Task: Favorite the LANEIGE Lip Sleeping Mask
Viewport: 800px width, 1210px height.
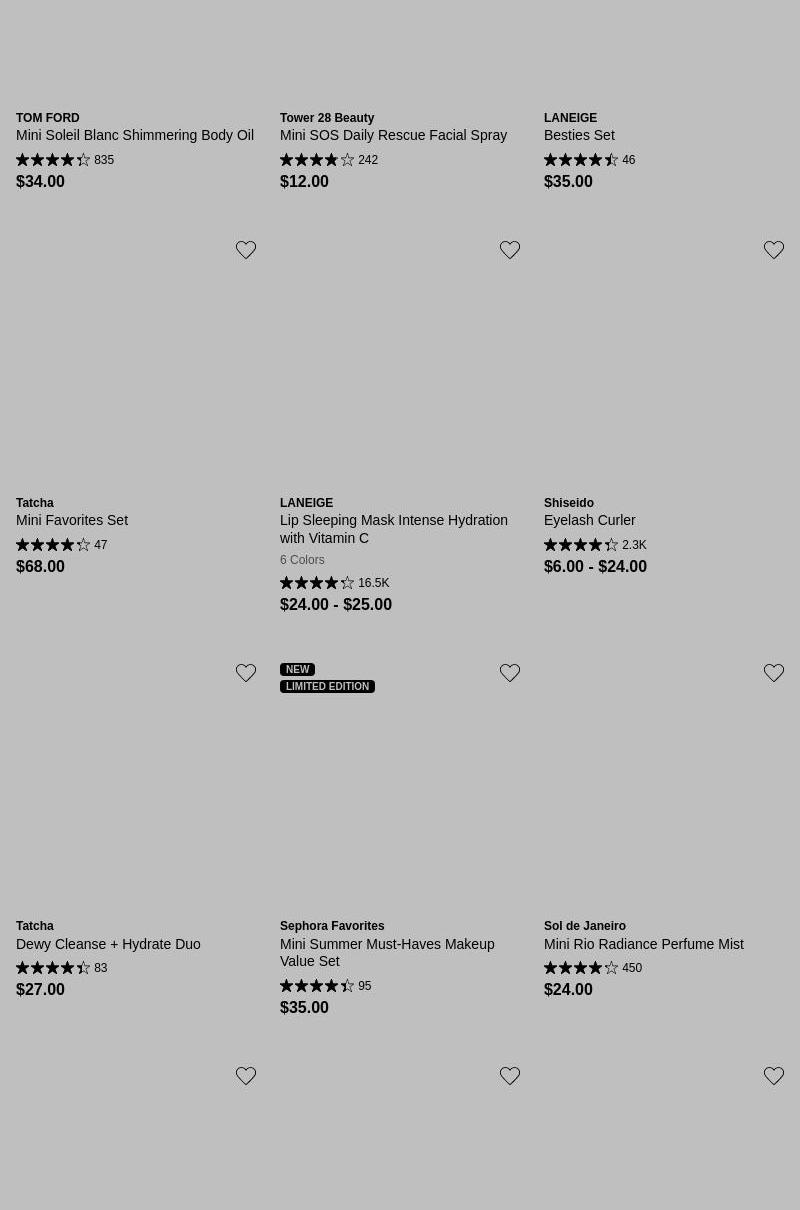Action: pos(510,250)
